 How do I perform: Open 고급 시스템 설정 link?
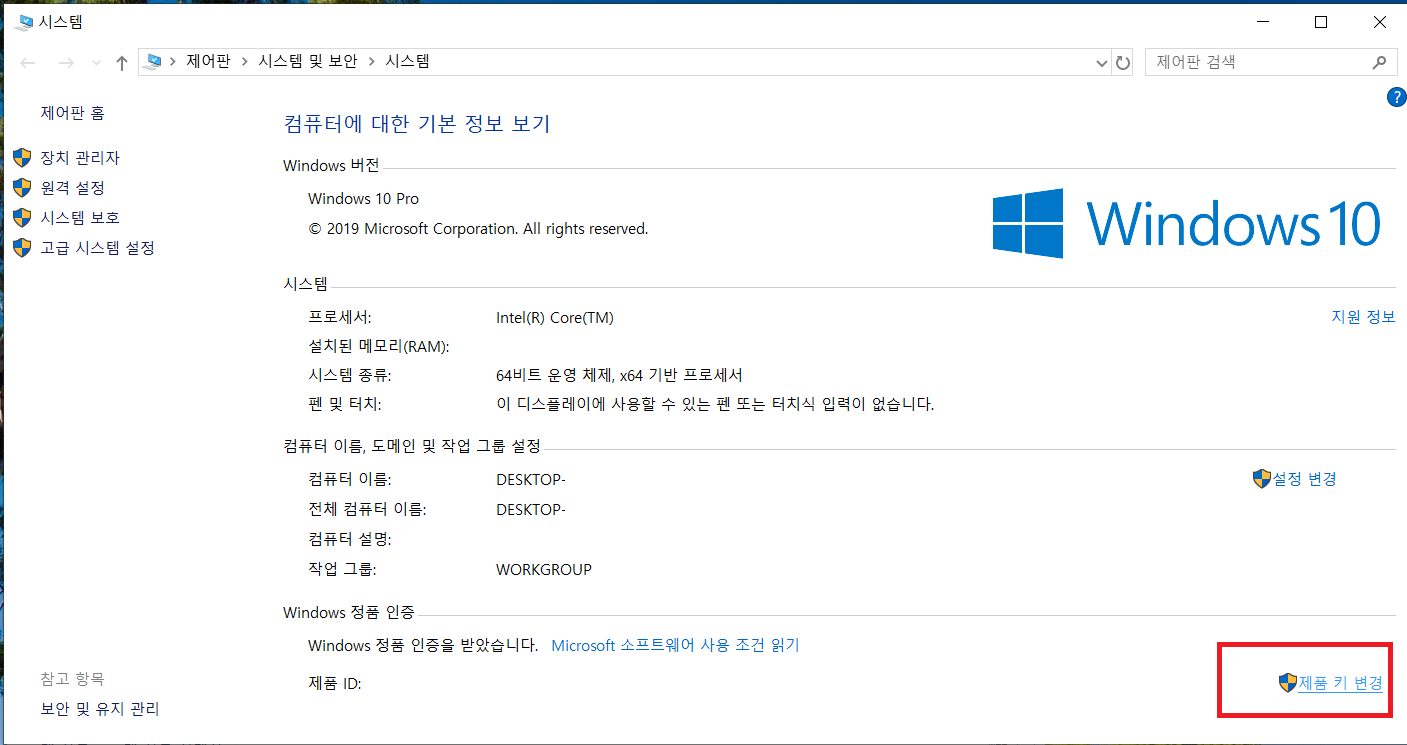pos(98,248)
